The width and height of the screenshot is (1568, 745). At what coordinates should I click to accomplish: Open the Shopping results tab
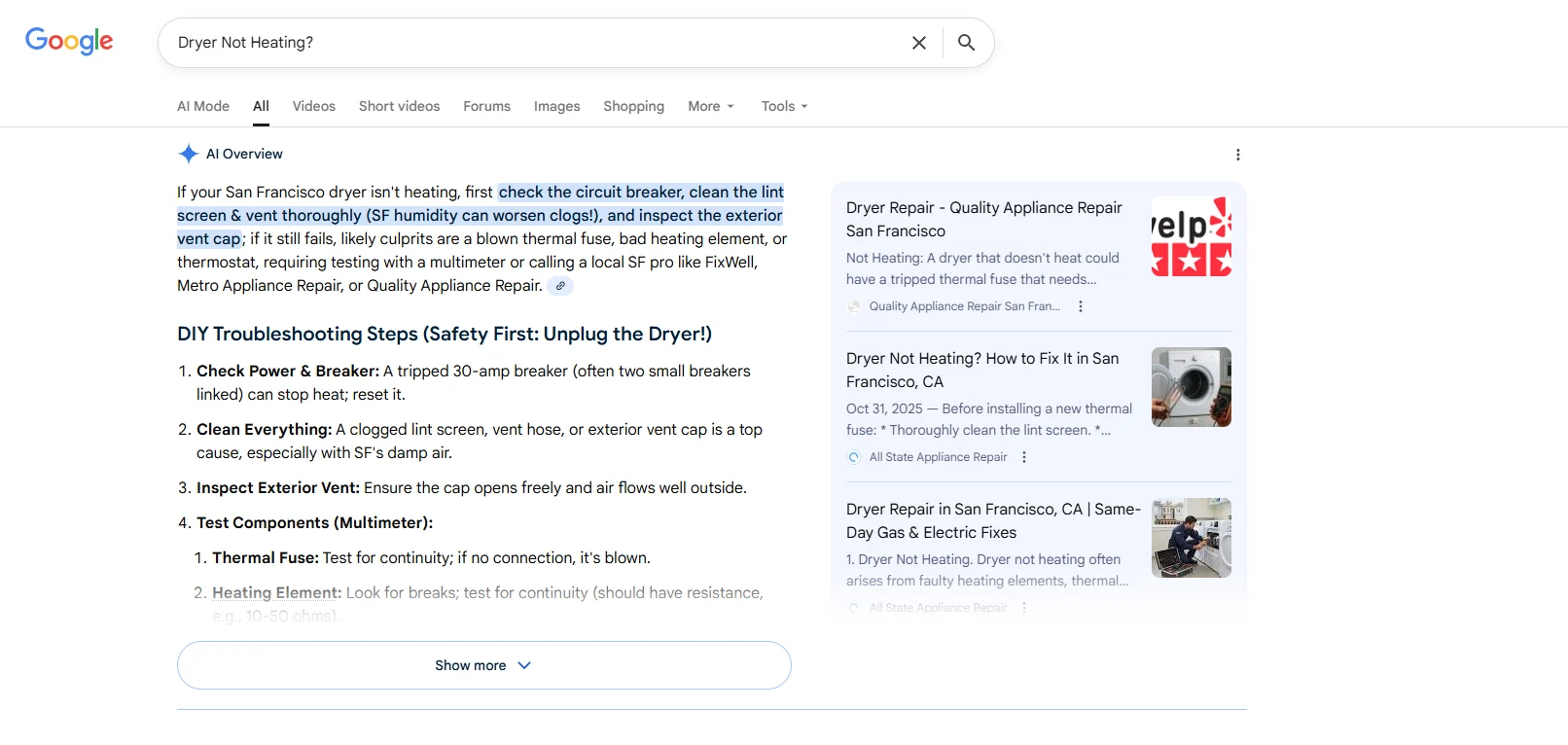(x=633, y=106)
